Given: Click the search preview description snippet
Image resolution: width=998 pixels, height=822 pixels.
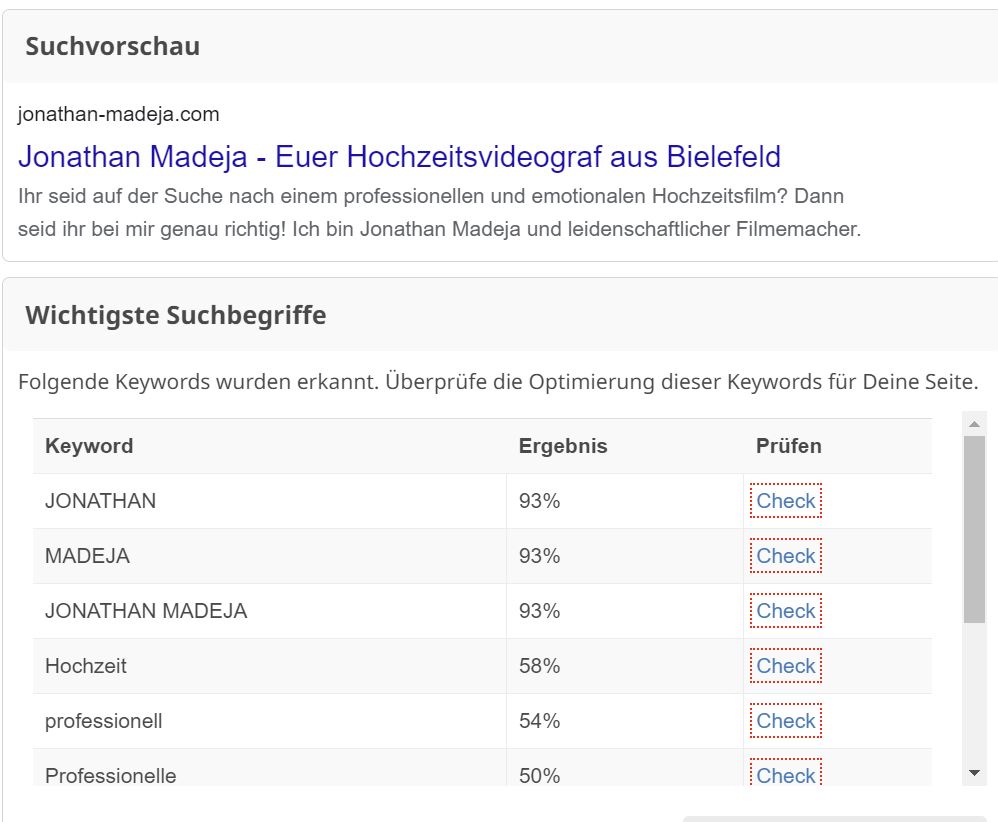Looking at the screenshot, I should click(439, 213).
